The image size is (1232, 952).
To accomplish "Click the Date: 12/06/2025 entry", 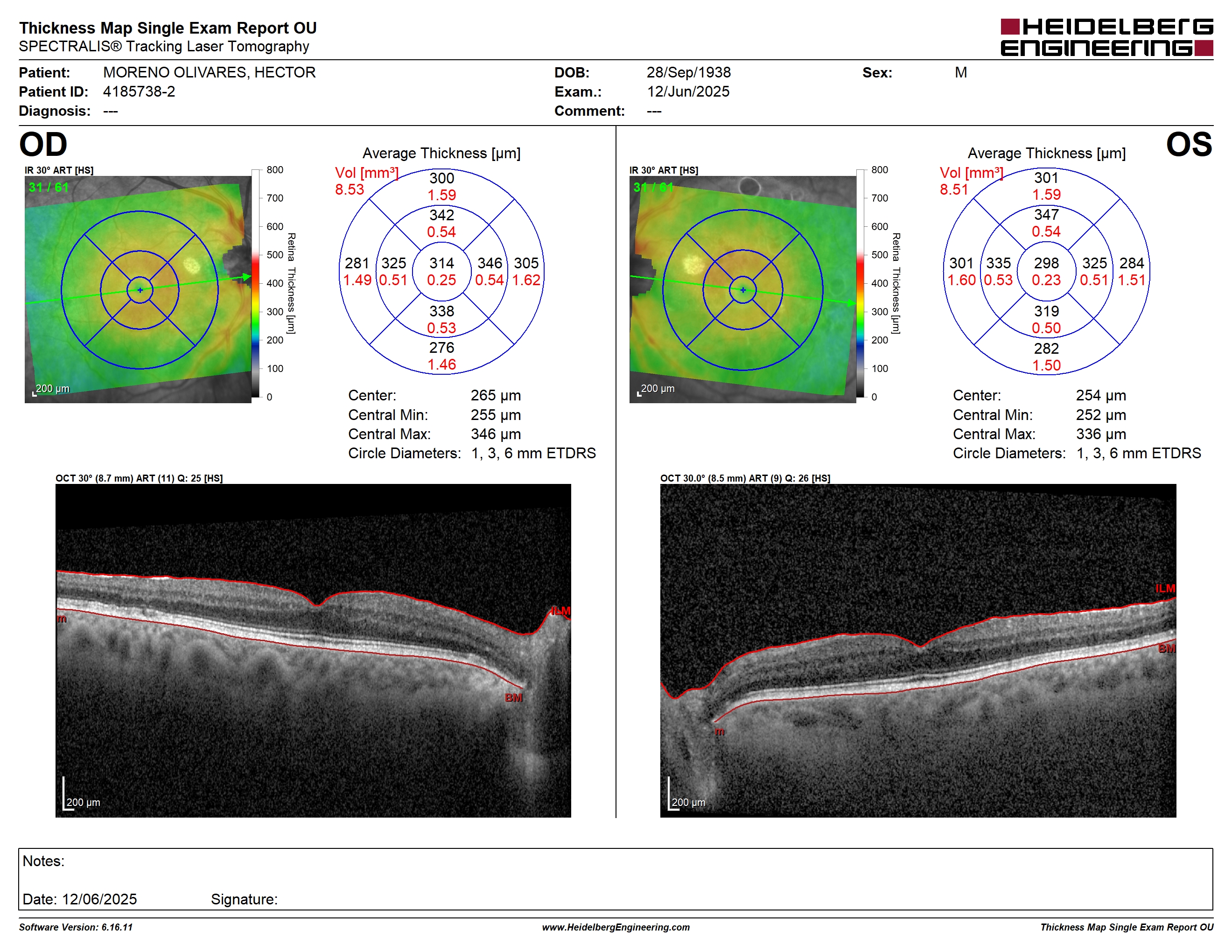I will [x=79, y=899].
